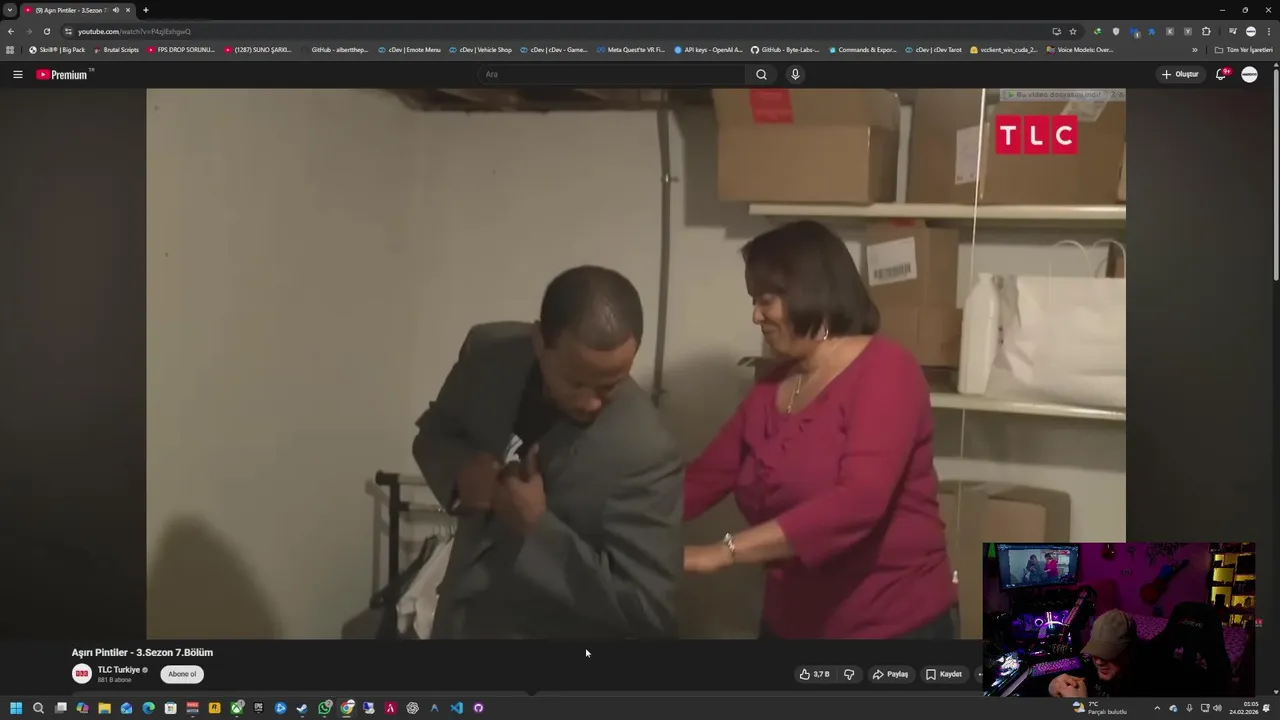The height and width of the screenshot is (720, 1280).
Task: Open the Windows Start menu
Action: point(16,708)
